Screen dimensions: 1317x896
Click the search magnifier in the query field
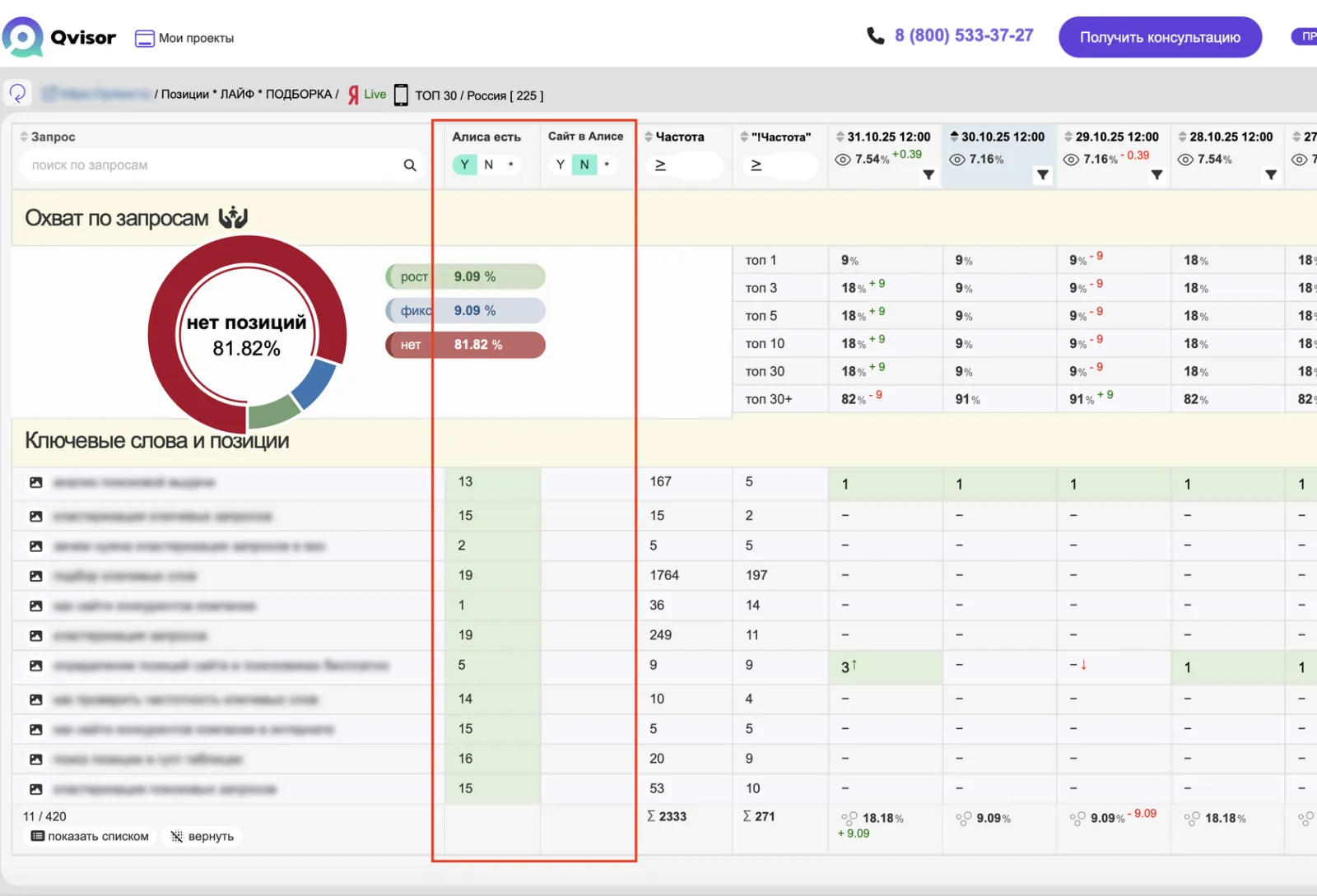tap(410, 165)
